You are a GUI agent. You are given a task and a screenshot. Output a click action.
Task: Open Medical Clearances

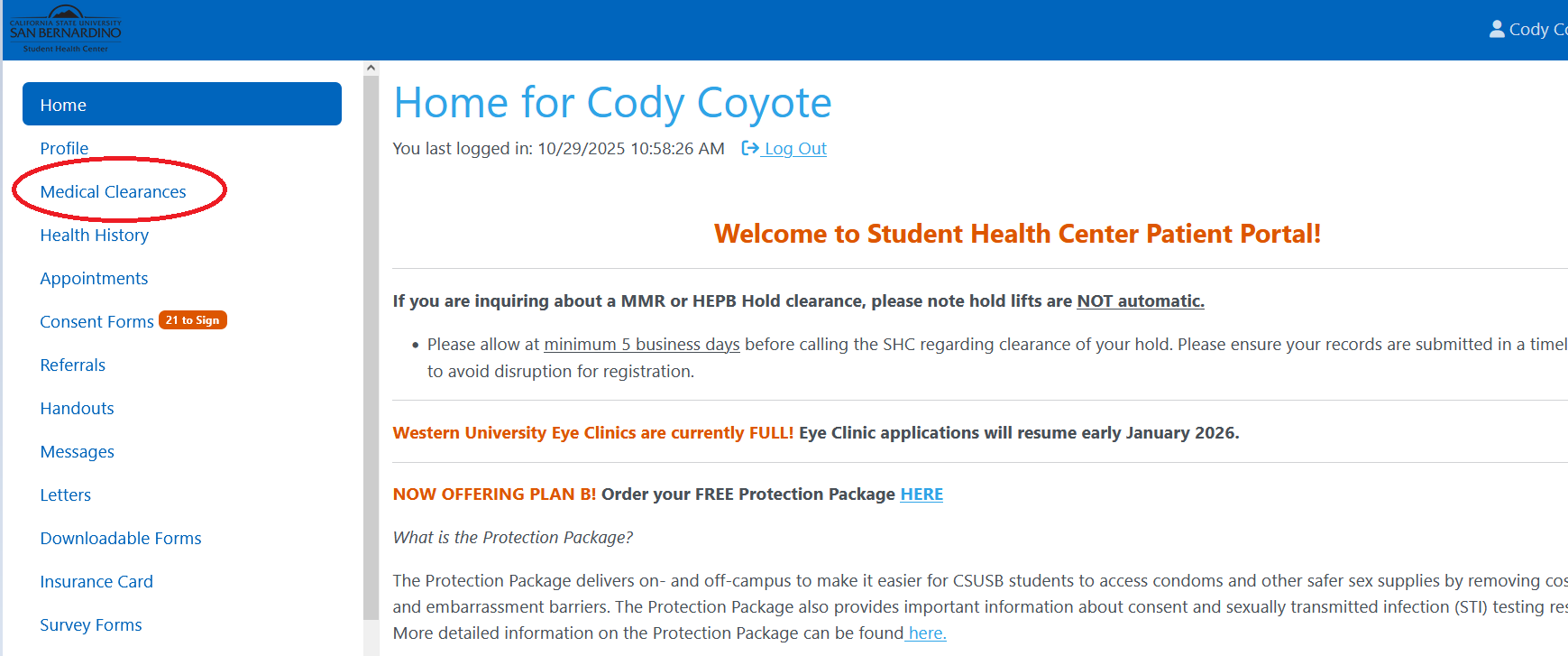click(x=113, y=191)
